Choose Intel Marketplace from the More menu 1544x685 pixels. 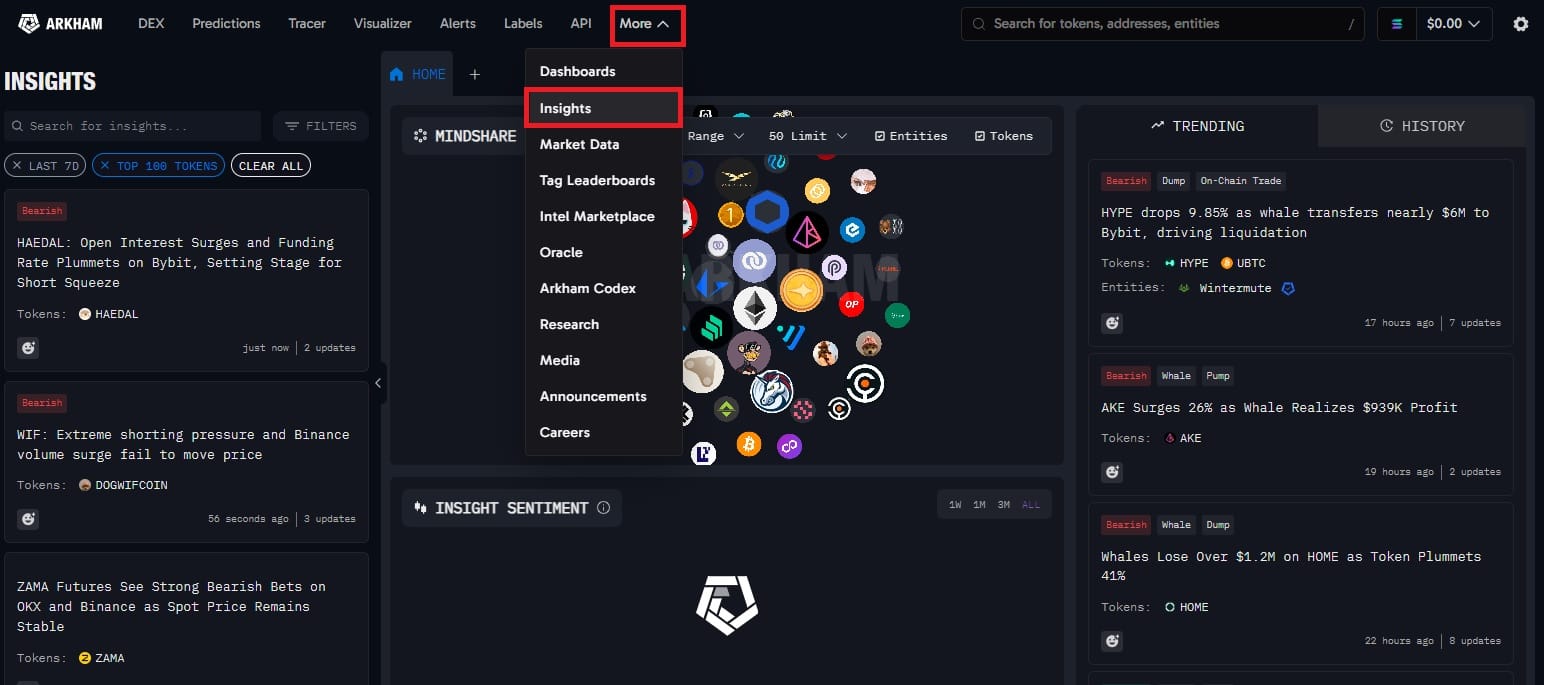[x=603, y=216]
